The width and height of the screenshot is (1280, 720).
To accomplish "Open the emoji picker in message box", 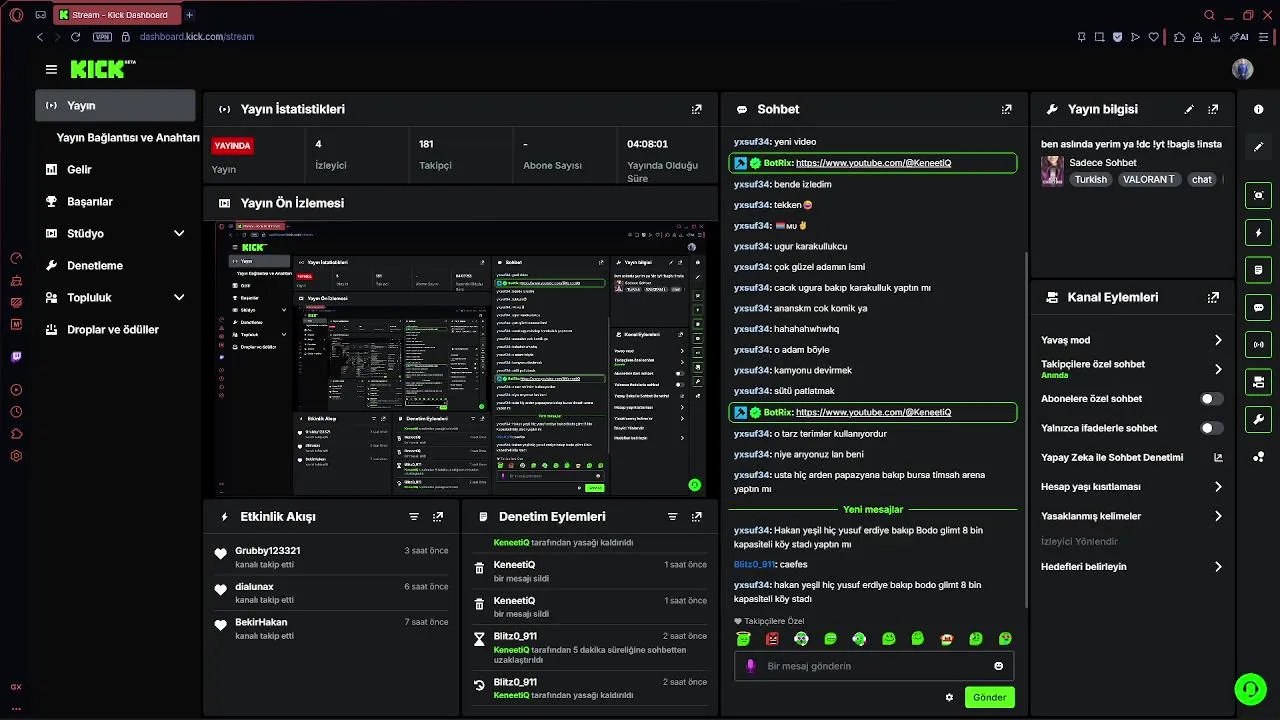I will pyautogui.click(x=998, y=666).
